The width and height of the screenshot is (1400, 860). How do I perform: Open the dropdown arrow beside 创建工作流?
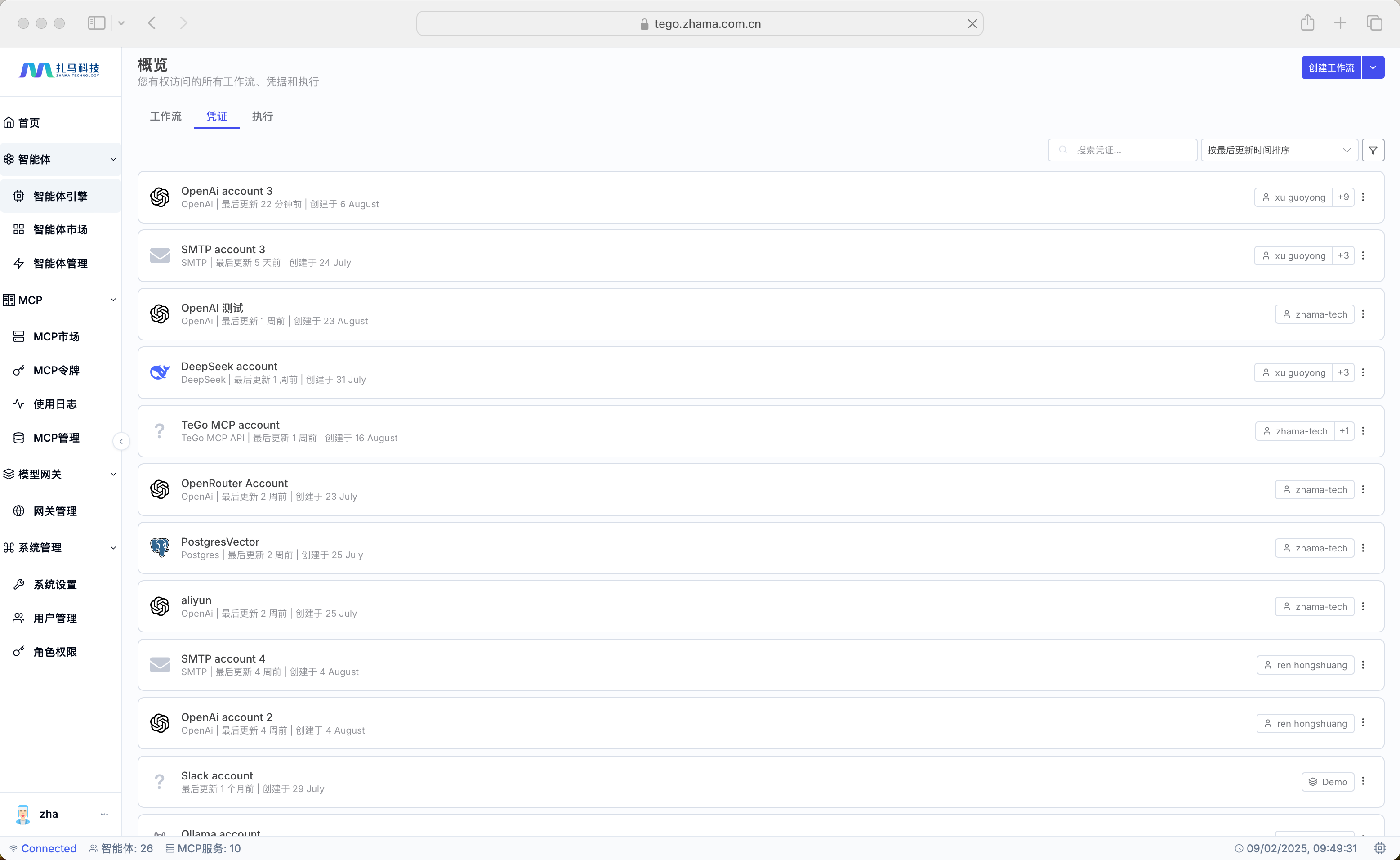[x=1373, y=67]
